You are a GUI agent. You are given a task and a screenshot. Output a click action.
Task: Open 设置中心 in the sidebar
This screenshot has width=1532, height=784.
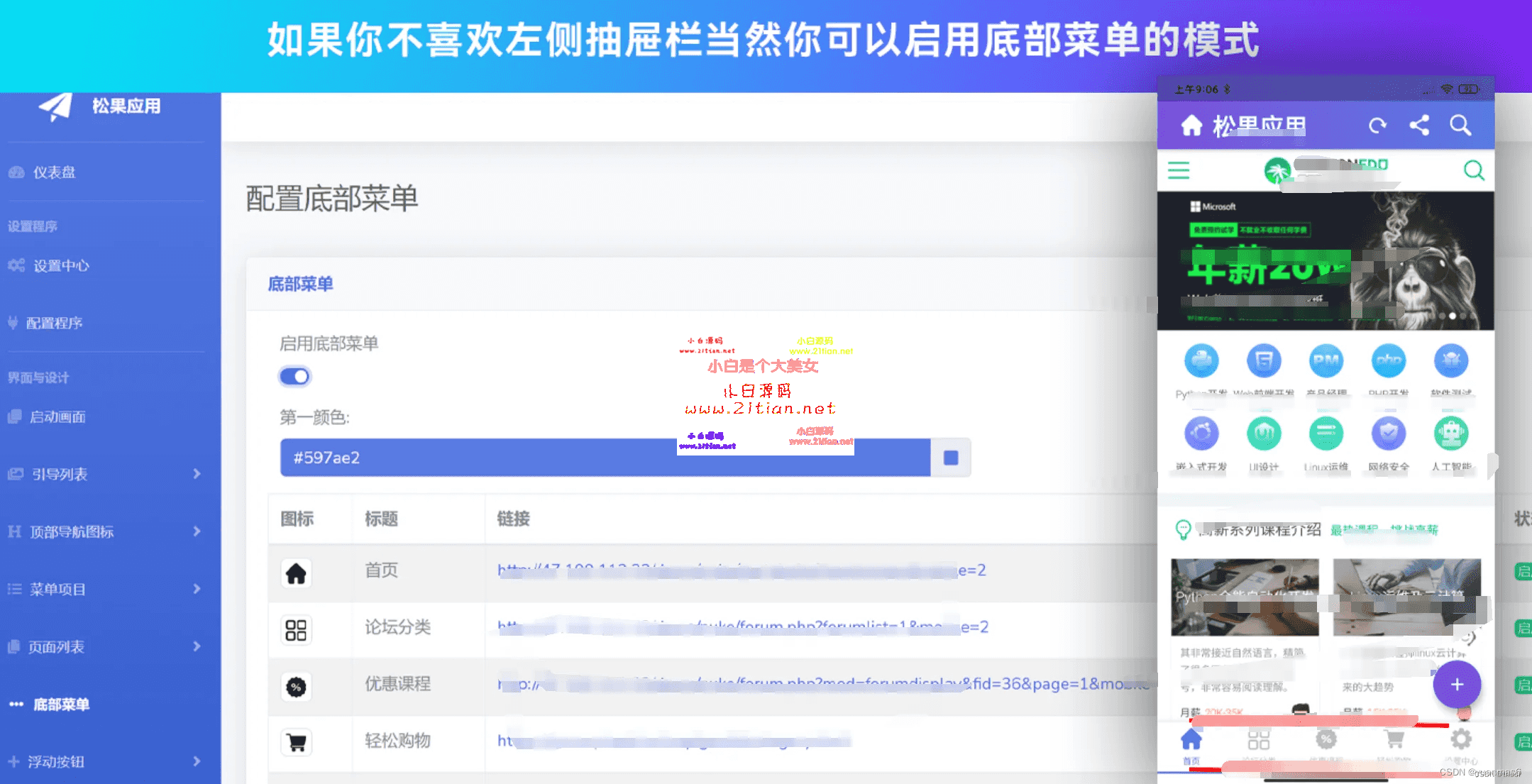coord(61,266)
